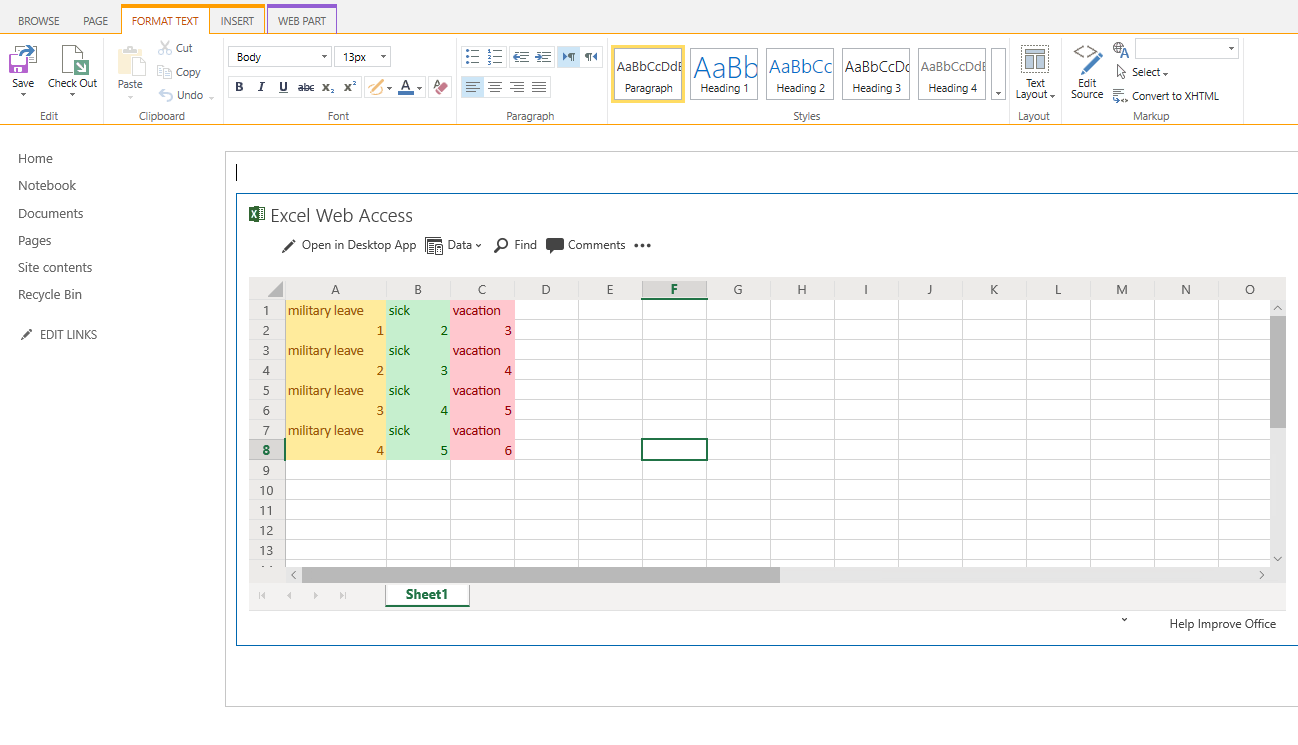Screen dimensions: 1298x745
Task: Click the Find magnifier in Excel Web Access
Action: pos(501,245)
